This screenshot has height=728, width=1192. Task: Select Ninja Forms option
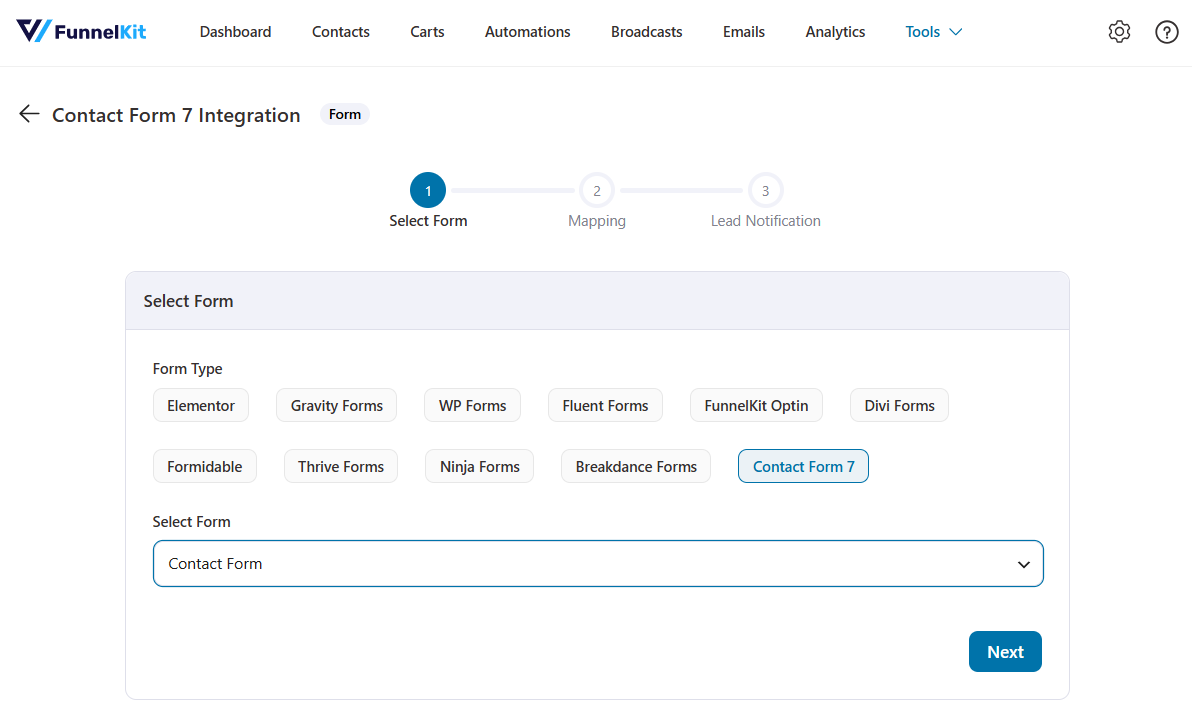click(x=480, y=466)
